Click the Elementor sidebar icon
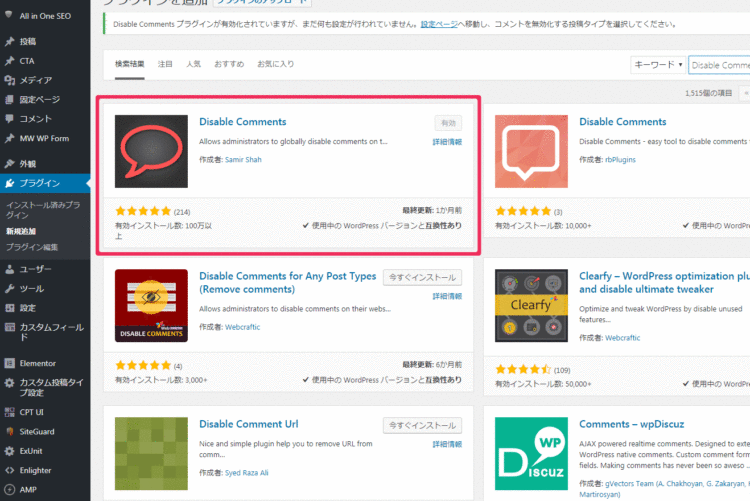750x501 pixels. tap(9, 363)
